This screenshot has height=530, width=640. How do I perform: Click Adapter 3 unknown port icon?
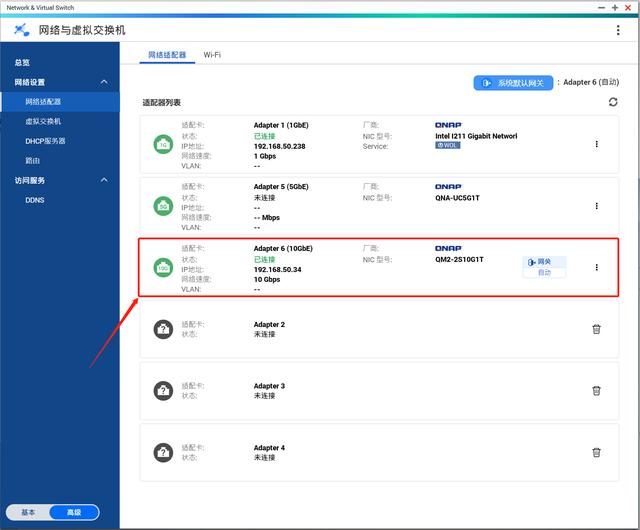[x=163, y=391]
